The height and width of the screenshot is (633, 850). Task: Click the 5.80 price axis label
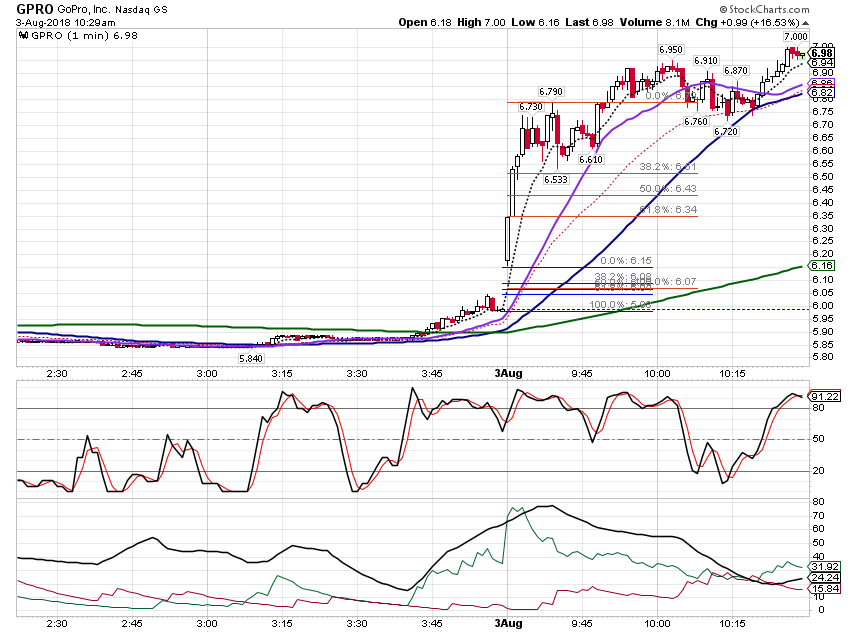point(822,357)
